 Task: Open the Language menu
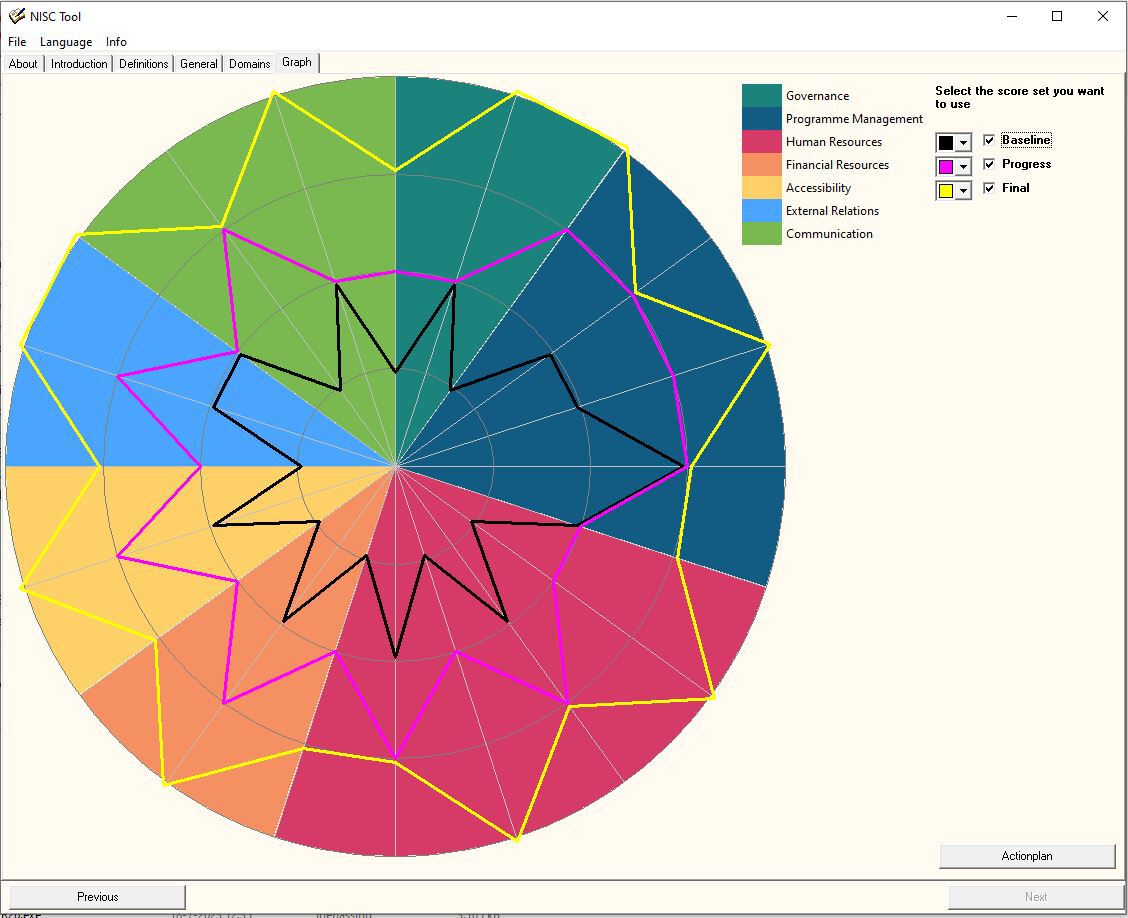[65, 42]
